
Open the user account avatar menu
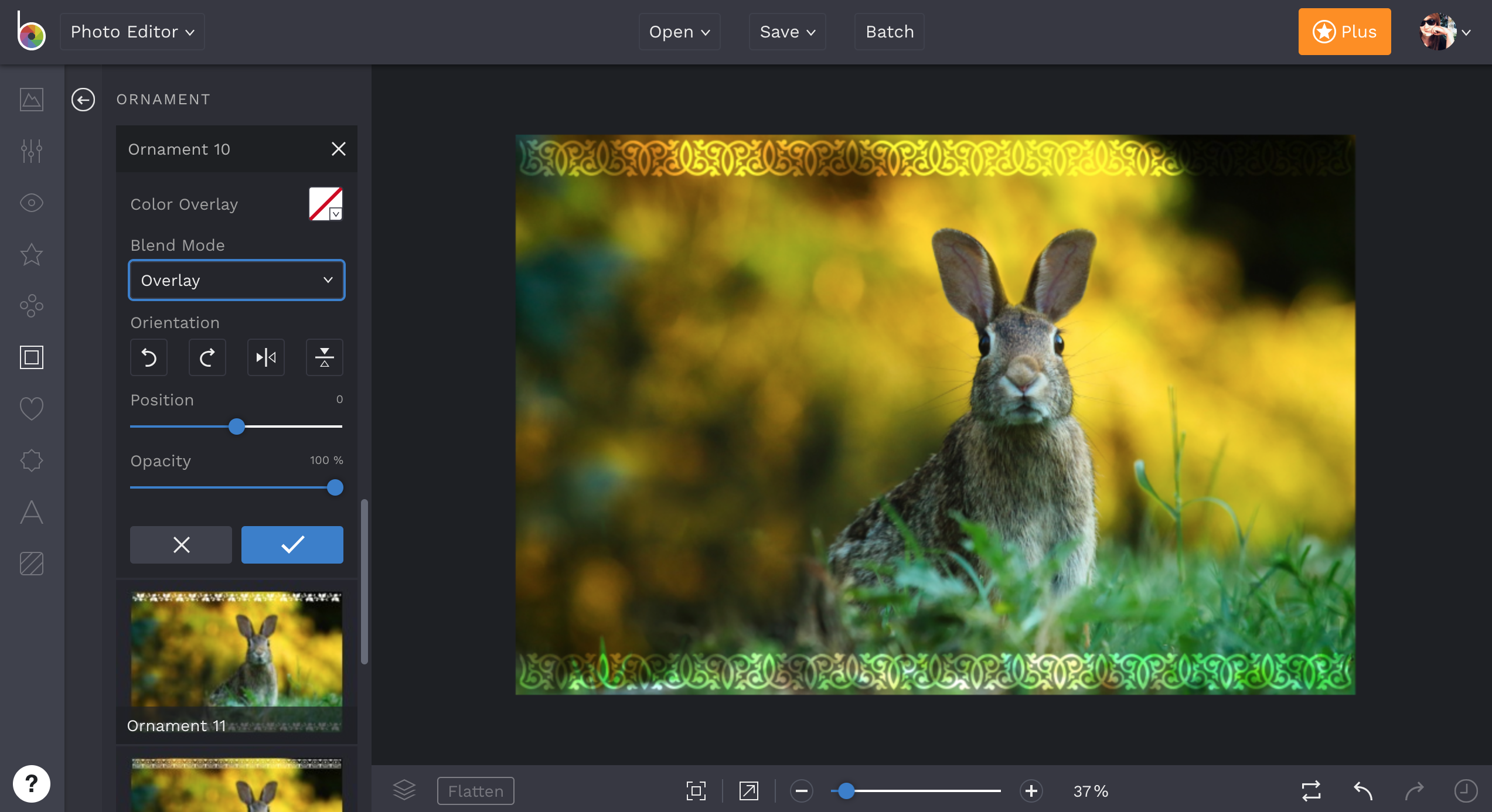(x=1445, y=32)
